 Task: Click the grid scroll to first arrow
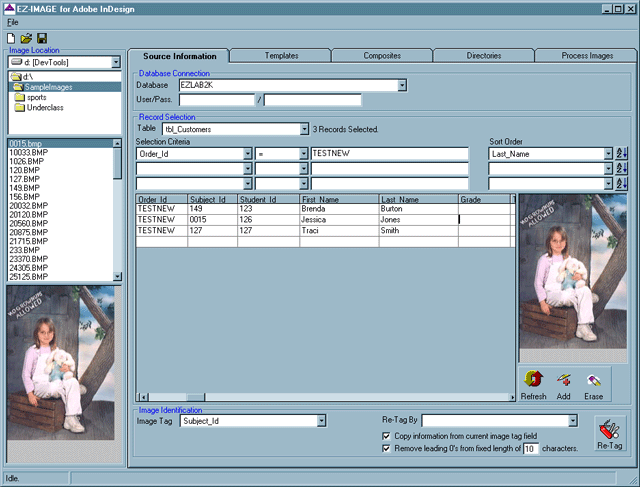143,397
